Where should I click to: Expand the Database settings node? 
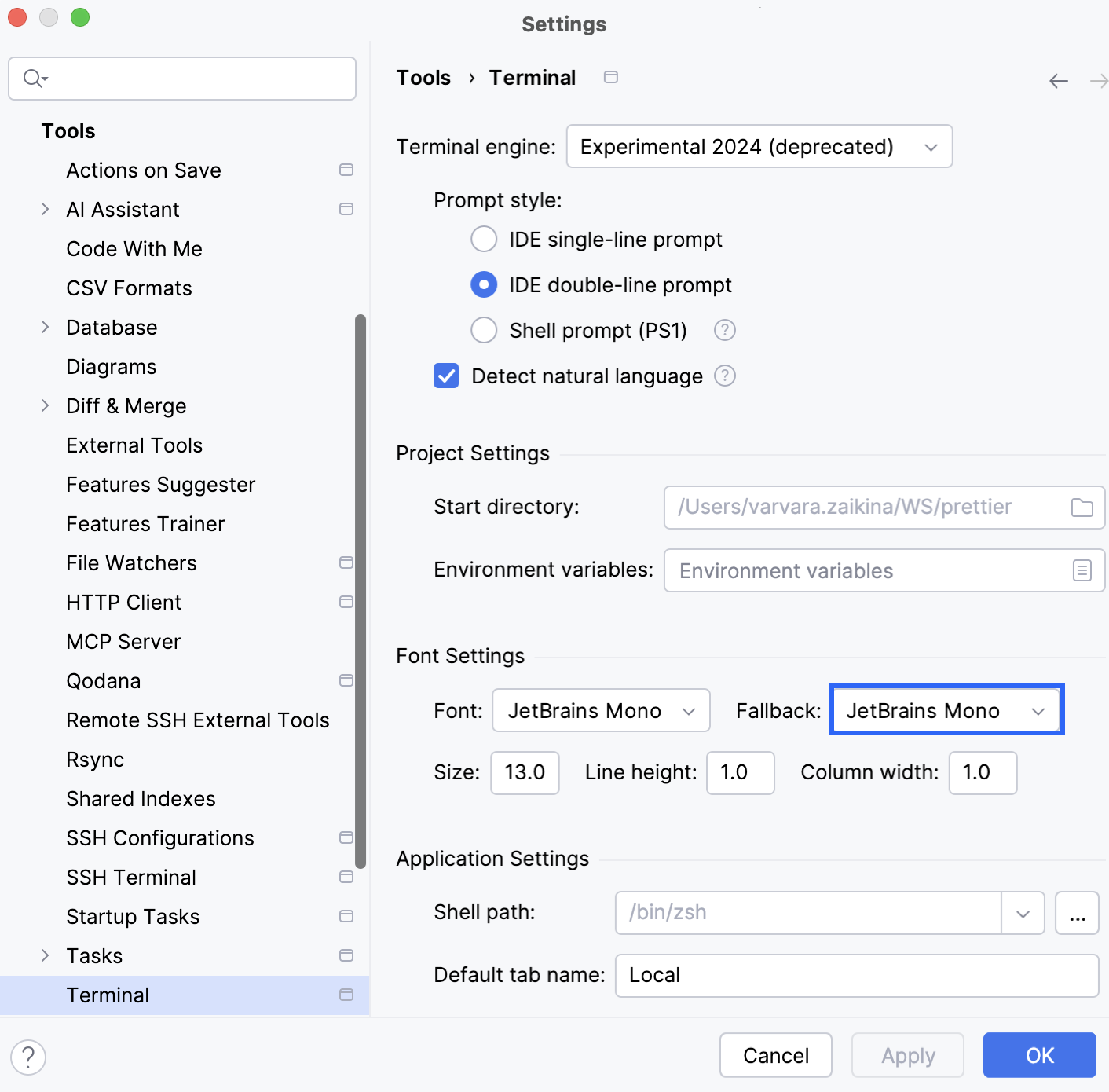[45, 327]
